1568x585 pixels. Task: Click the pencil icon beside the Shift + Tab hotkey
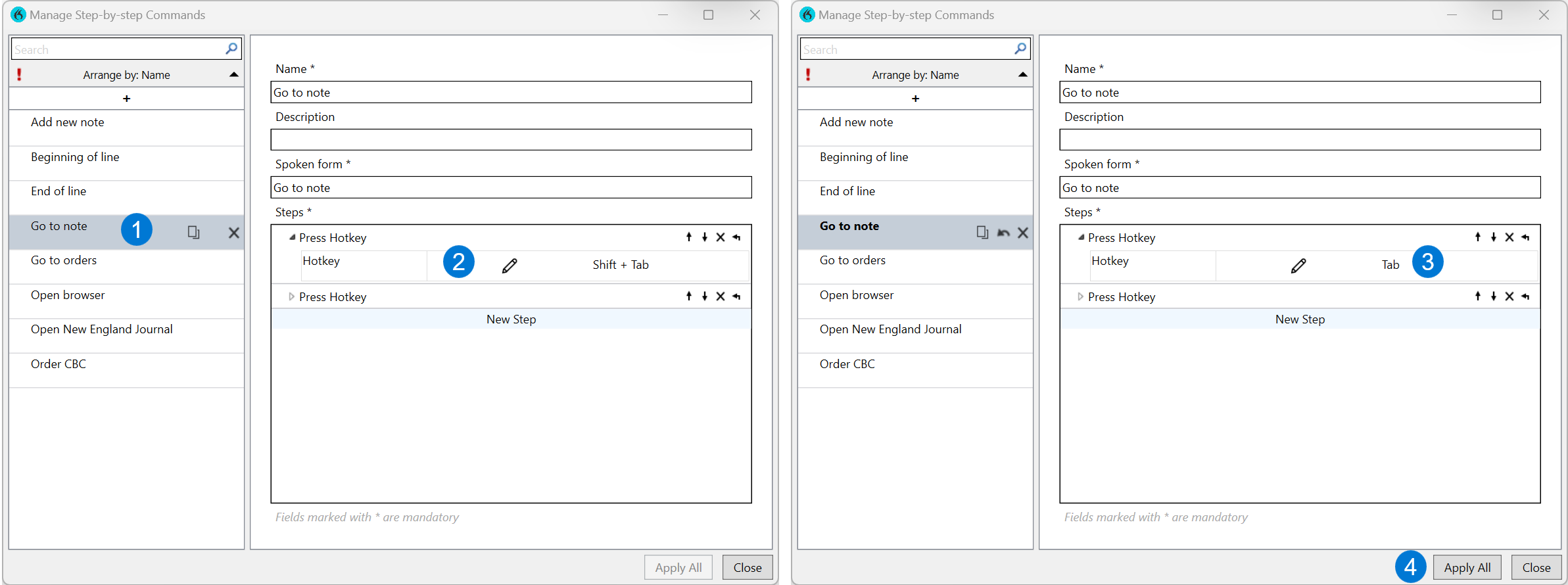(x=510, y=266)
